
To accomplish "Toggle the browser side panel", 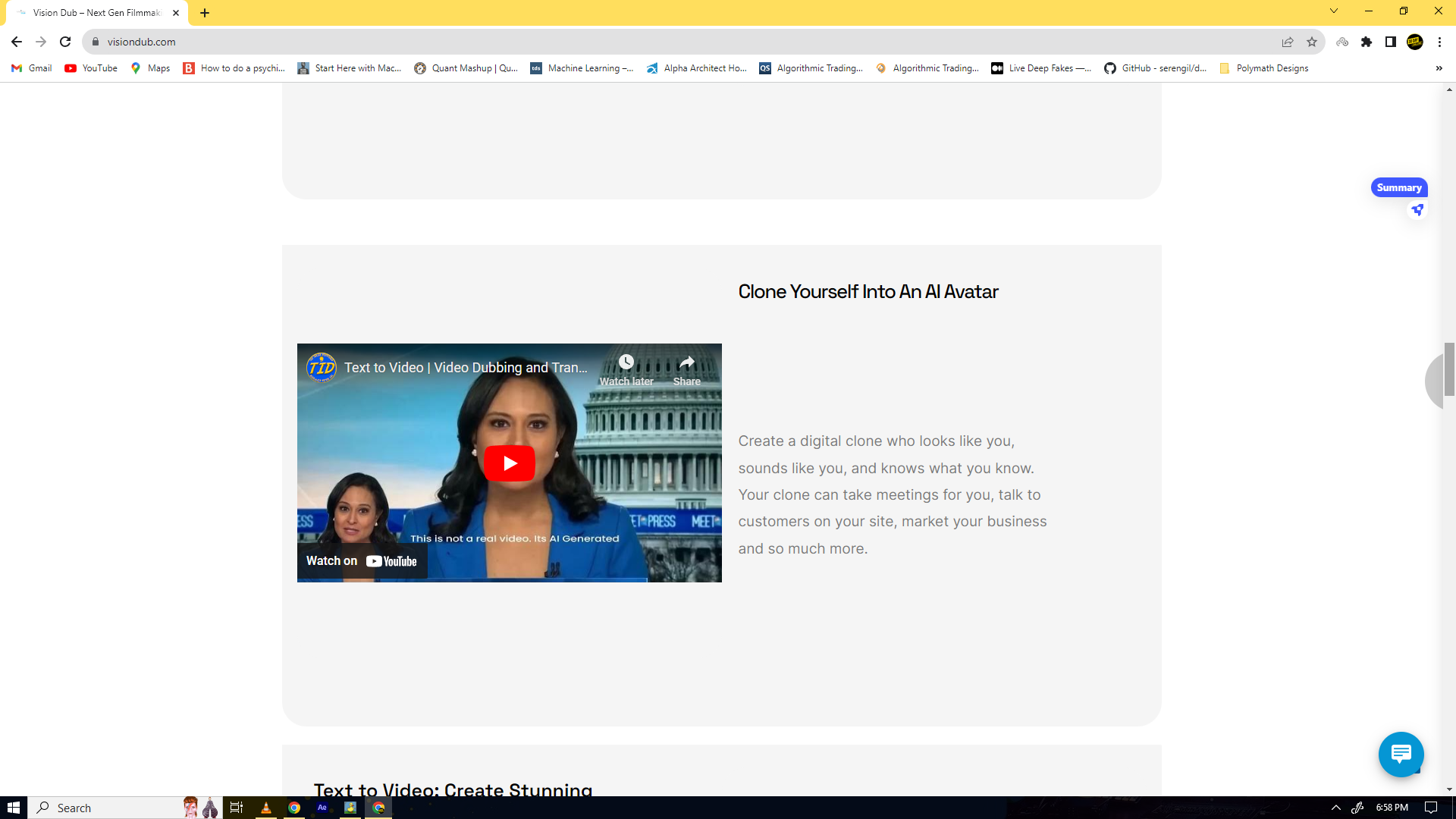I will [1390, 42].
